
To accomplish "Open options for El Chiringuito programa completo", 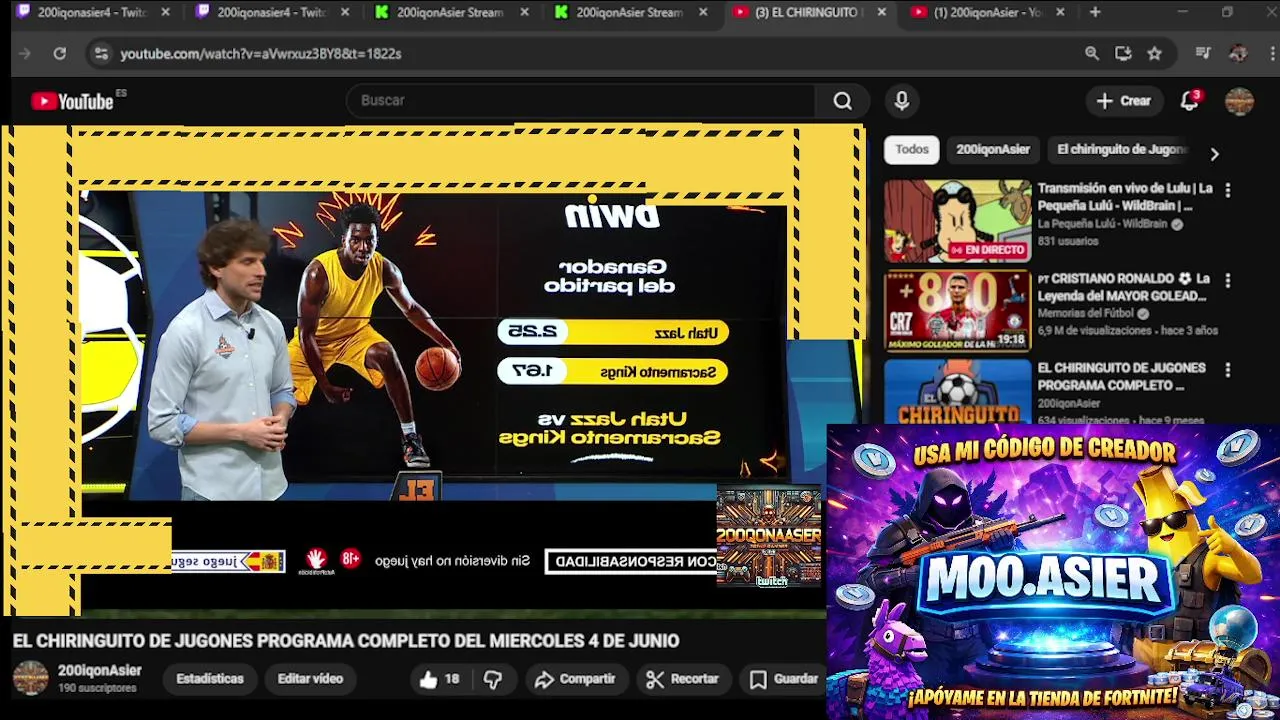I will coord(1228,370).
